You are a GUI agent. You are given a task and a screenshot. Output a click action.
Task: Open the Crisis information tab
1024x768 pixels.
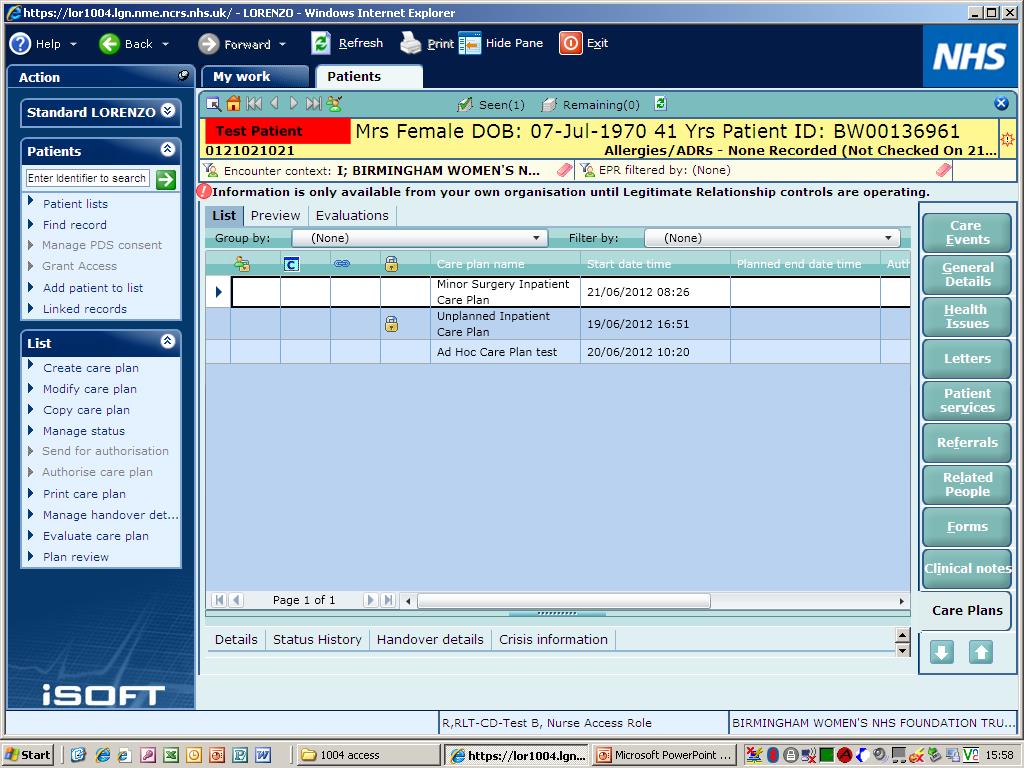(553, 639)
